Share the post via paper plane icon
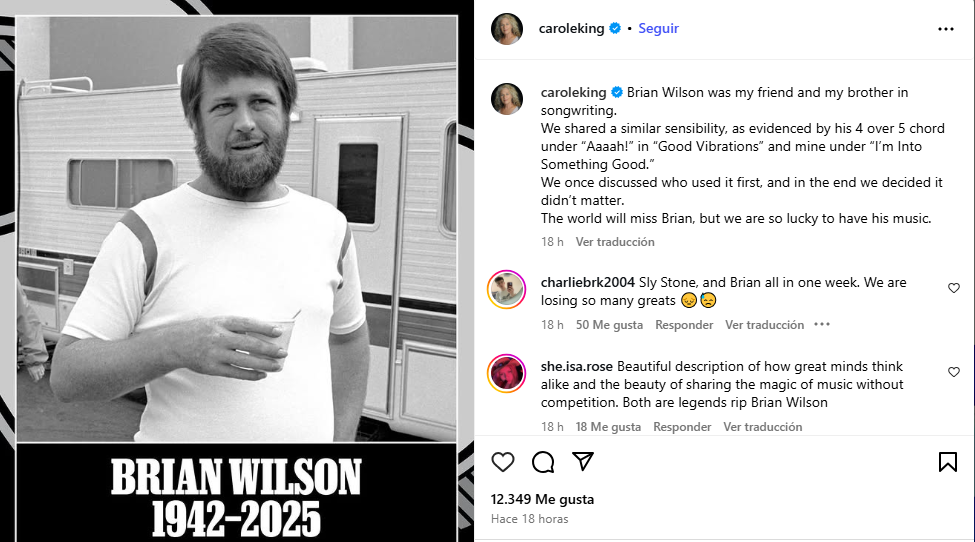 click(583, 461)
